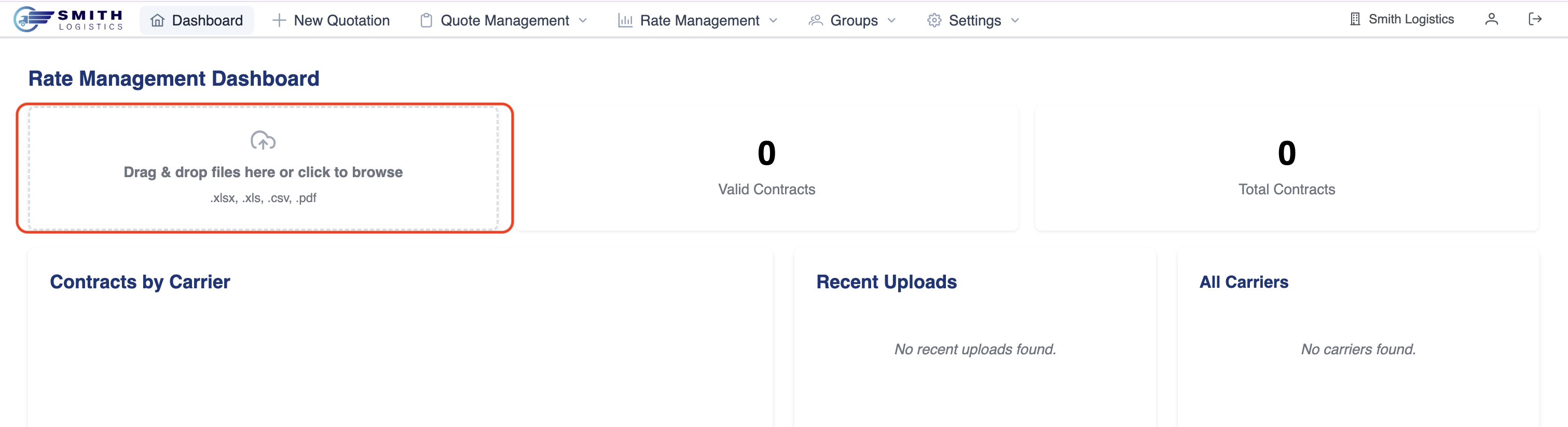This screenshot has width=1568, height=427.
Task: Click the logout arrow icon
Action: click(x=1534, y=20)
